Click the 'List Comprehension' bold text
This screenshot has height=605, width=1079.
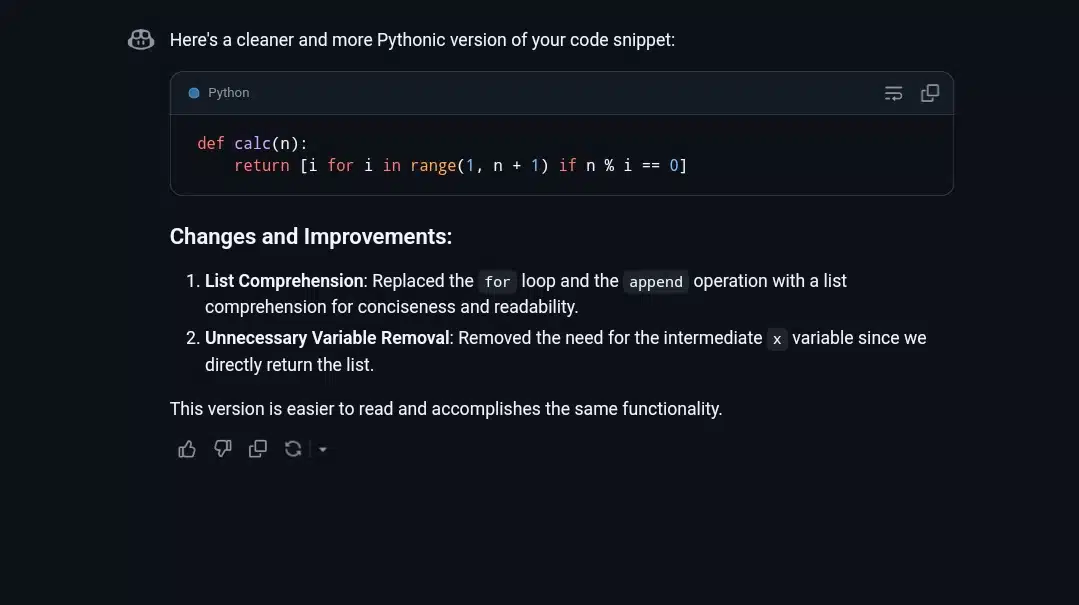(x=284, y=281)
